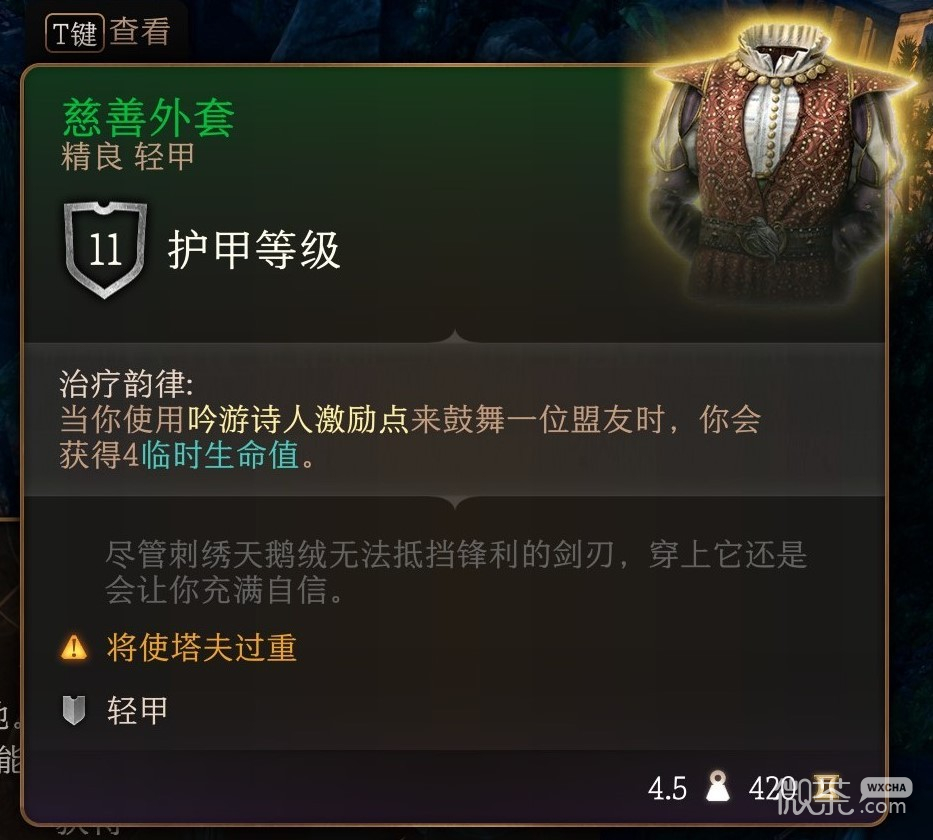This screenshot has height=840, width=933.
Task: Click the 治疗韵律 passive heading
Action: tap(126, 384)
